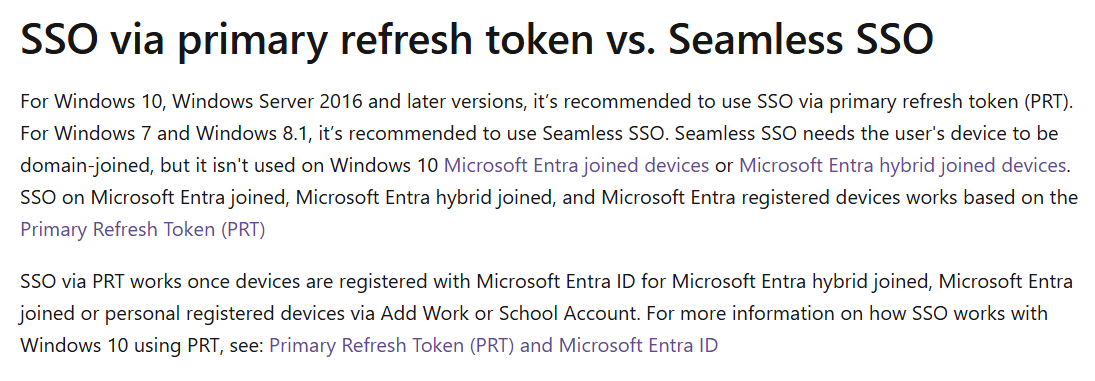This screenshot has width=1095, height=381.
Task: Click the phrase Microsoft Entra registered devices
Action: [x=751, y=197]
